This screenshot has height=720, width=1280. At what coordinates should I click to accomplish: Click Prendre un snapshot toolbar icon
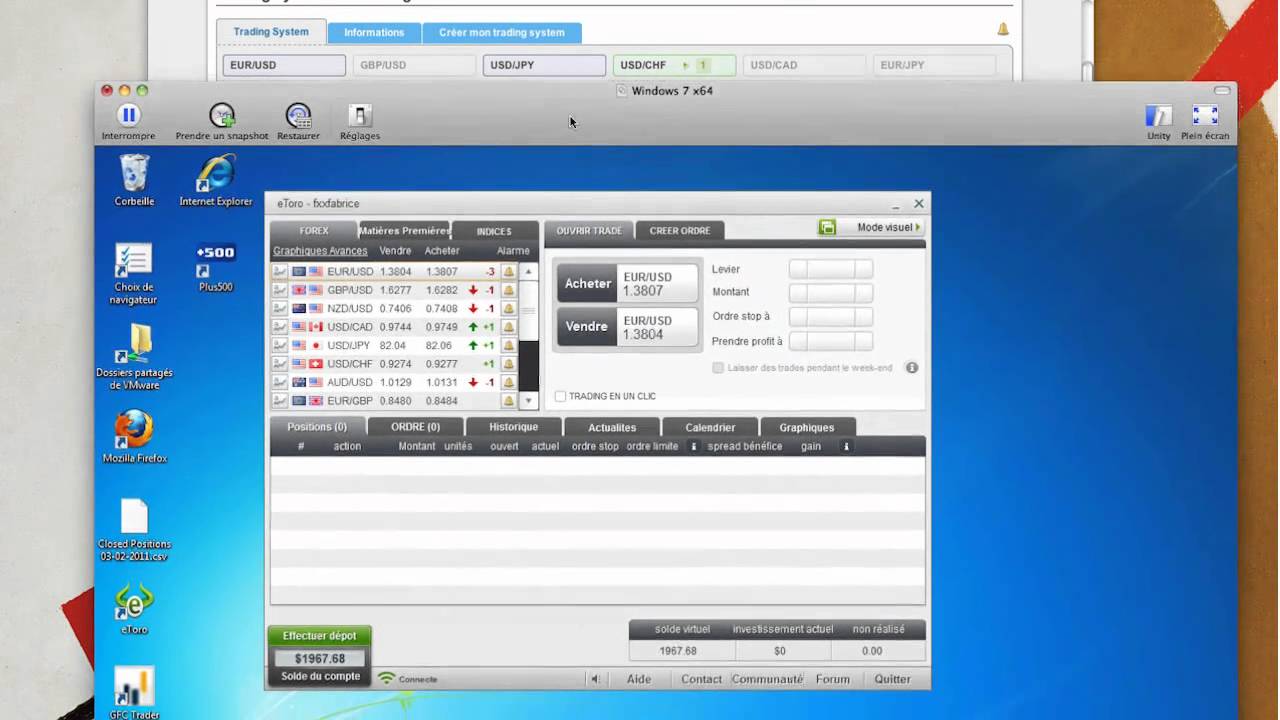[x=222, y=115]
